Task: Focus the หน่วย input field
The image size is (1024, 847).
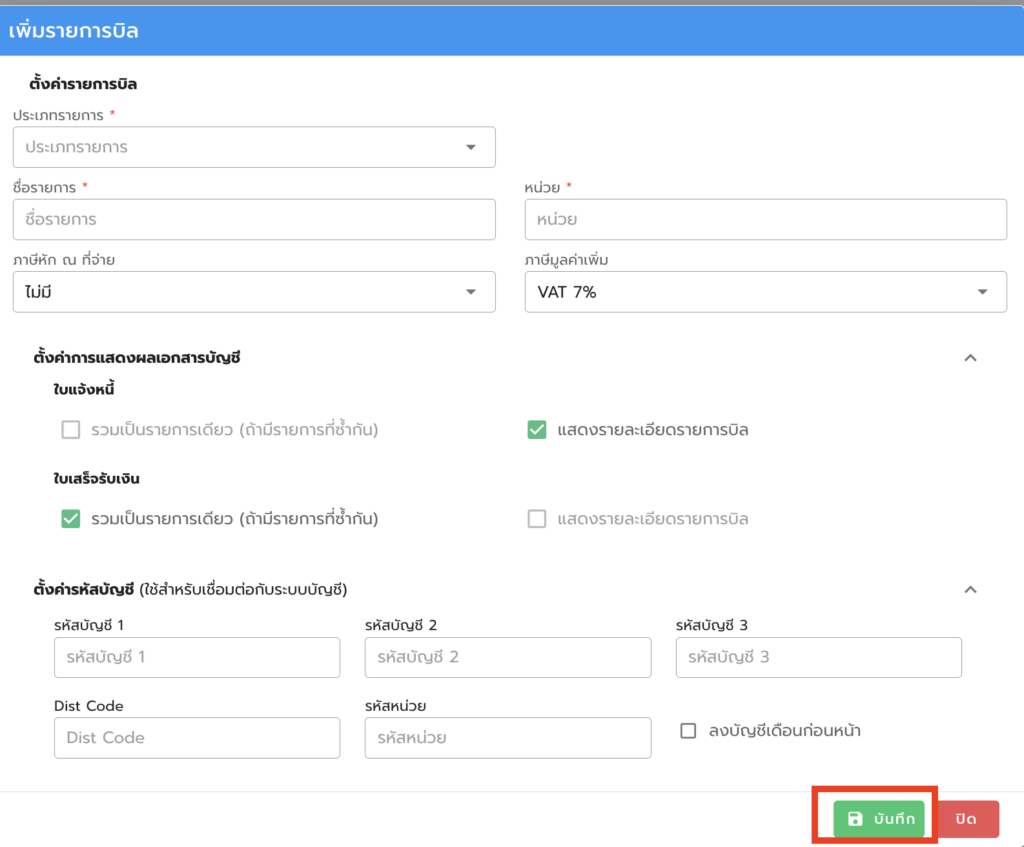Action: point(765,219)
